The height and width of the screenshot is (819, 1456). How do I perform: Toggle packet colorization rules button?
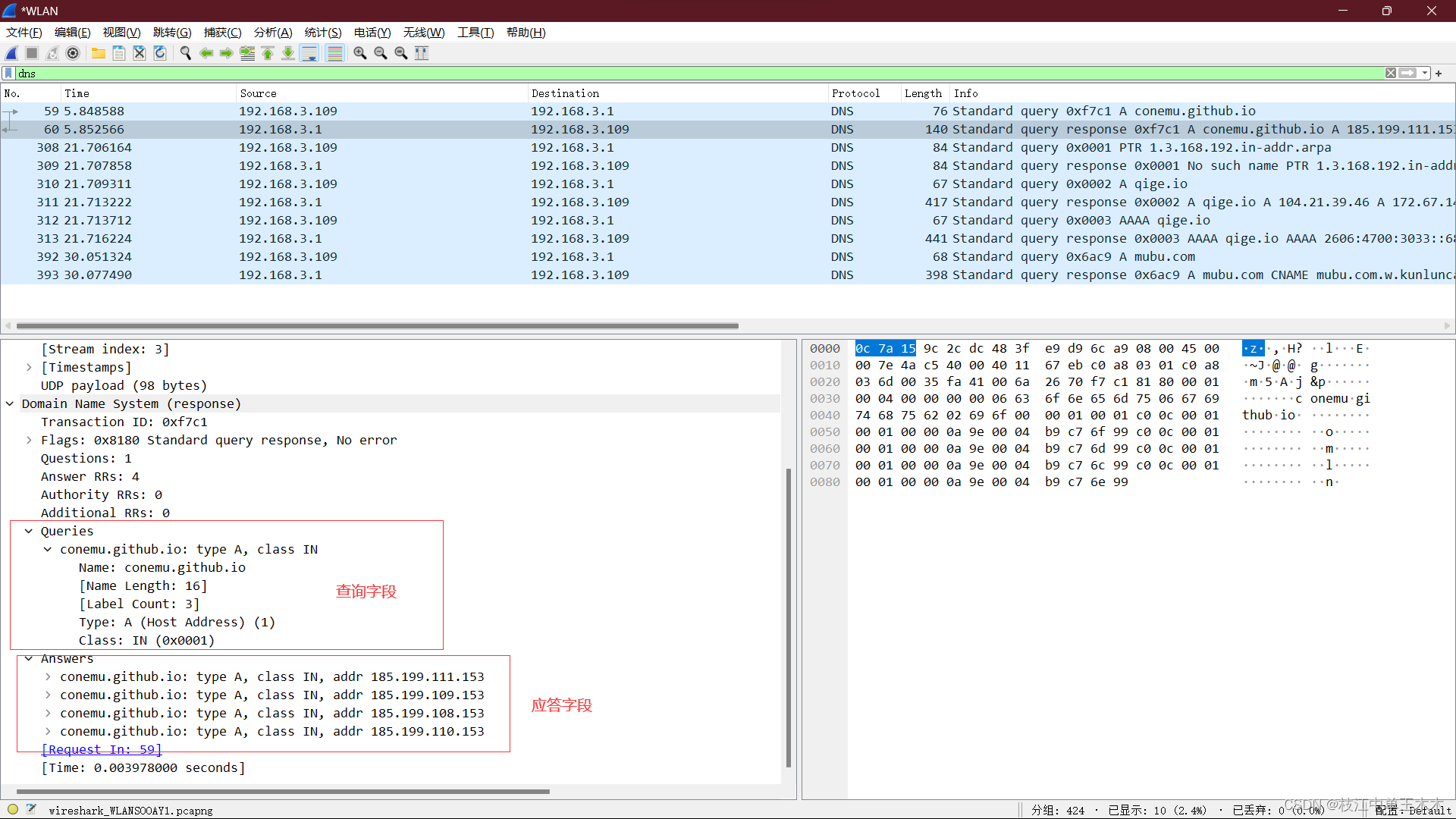[334, 53]
